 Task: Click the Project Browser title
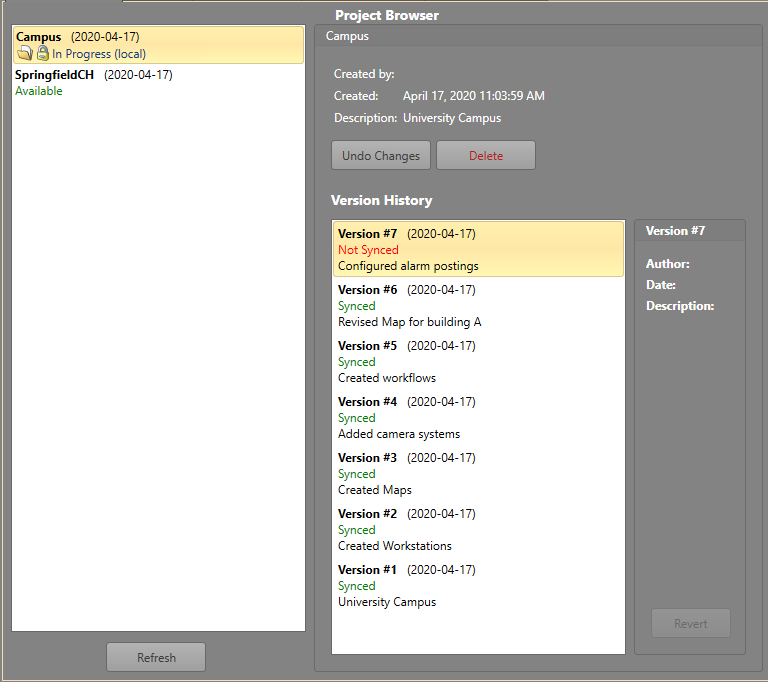386,15
